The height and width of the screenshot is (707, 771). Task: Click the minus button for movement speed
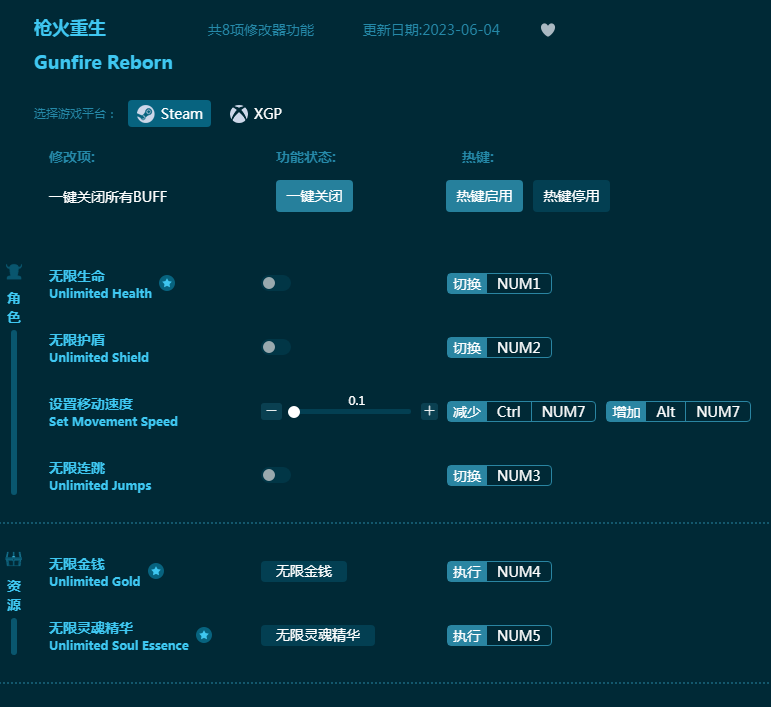pyautogui.click(x=271, y=411)
